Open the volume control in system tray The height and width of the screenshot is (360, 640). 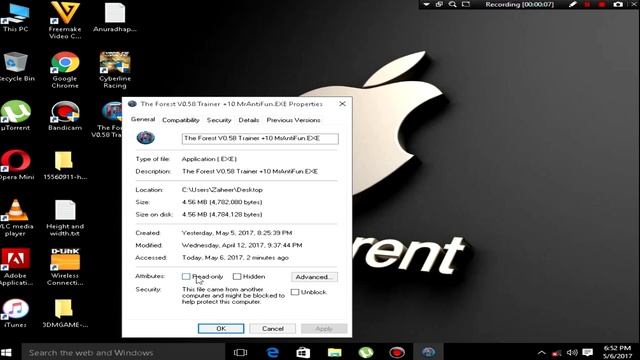[572, 352]
